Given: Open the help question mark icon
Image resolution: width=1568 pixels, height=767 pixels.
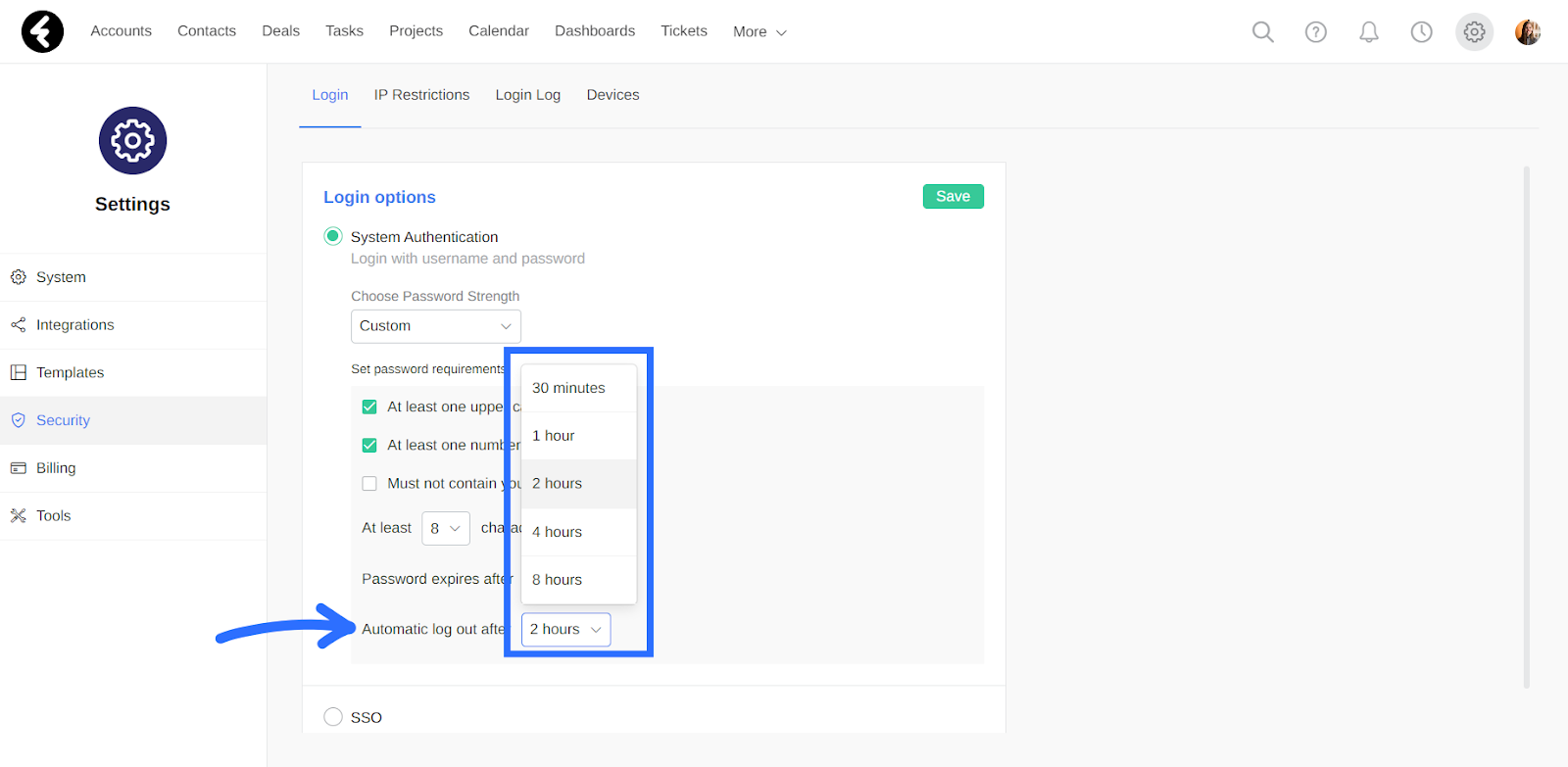Looking at the screenshot, I should 1316,32.
